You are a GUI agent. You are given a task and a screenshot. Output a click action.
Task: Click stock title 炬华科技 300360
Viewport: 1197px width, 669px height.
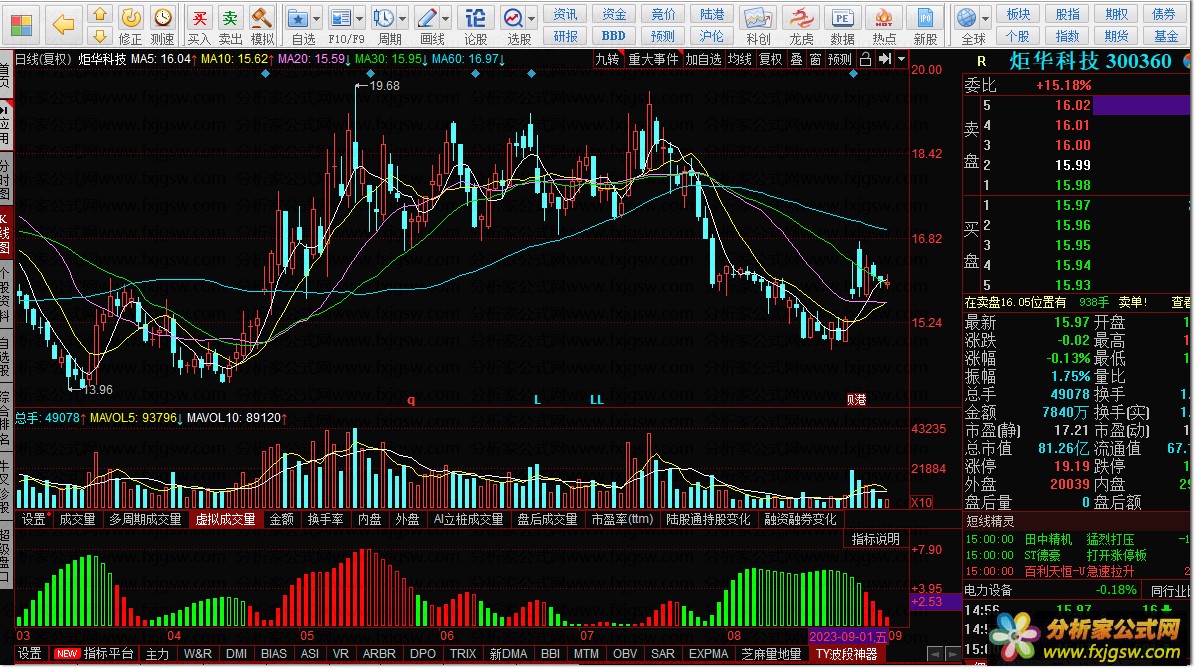[x=1090, y=61]
